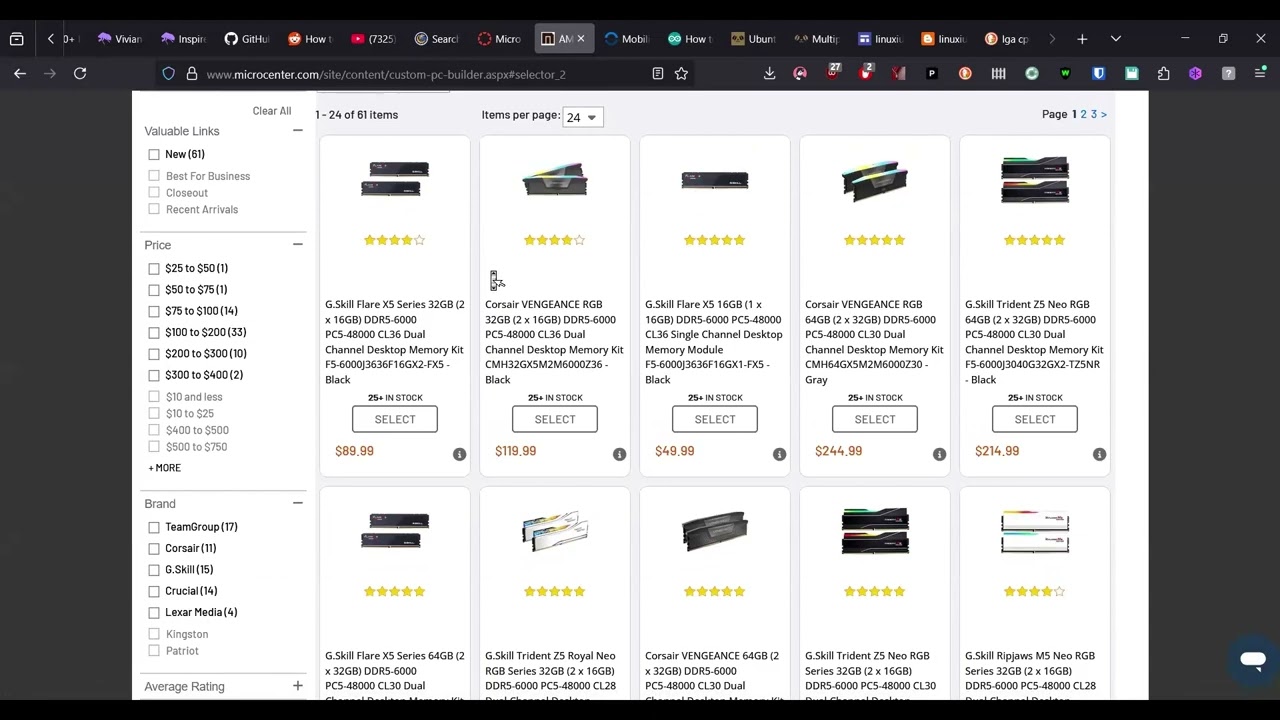This screenshot has height=720, width=1280.
Task: Filter price $50 to $75
Action: click(x=154, y=290)
